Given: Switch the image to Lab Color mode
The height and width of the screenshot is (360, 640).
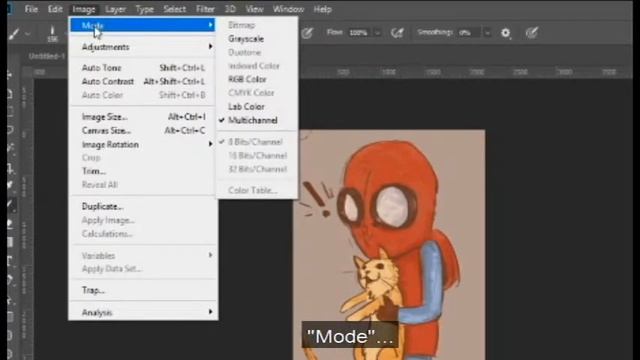Looking at the screenshot, I should 257,107.
